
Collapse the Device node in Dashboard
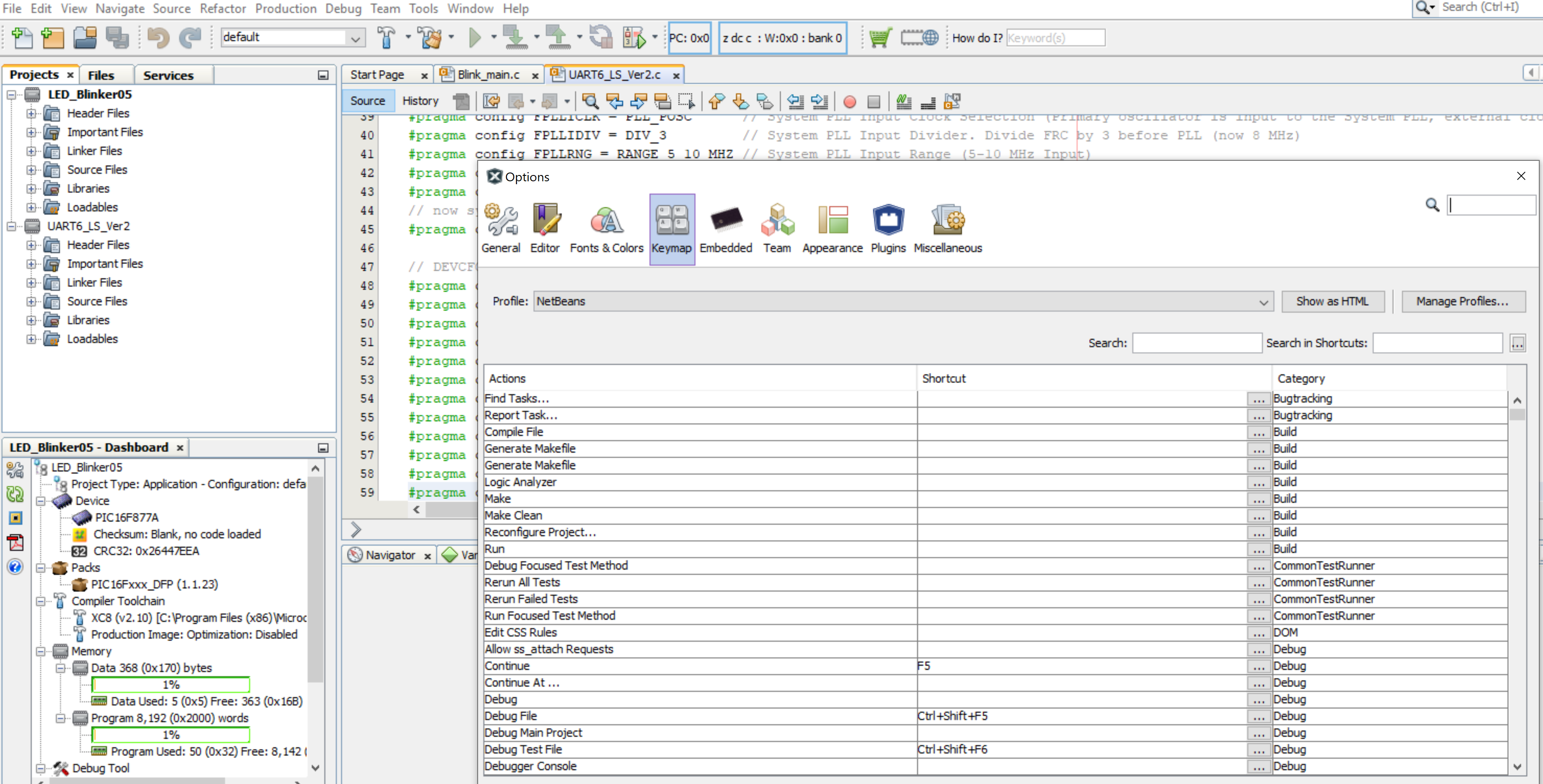[41, 501]
